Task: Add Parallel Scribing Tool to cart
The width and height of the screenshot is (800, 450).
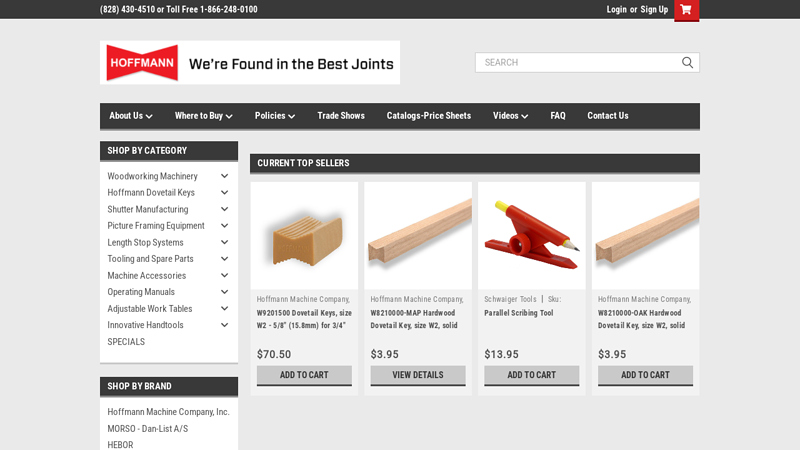Action: click(x=531, y=375)
